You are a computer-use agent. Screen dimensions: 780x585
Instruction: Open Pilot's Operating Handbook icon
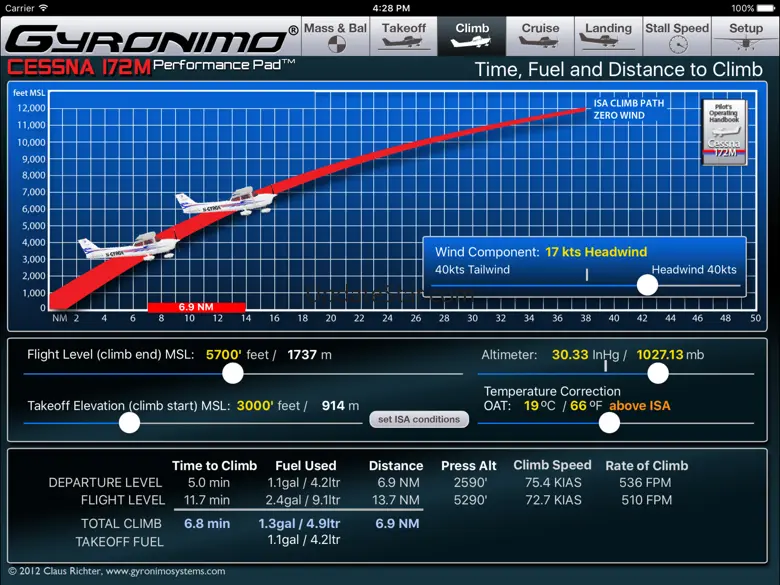[723, 132]
